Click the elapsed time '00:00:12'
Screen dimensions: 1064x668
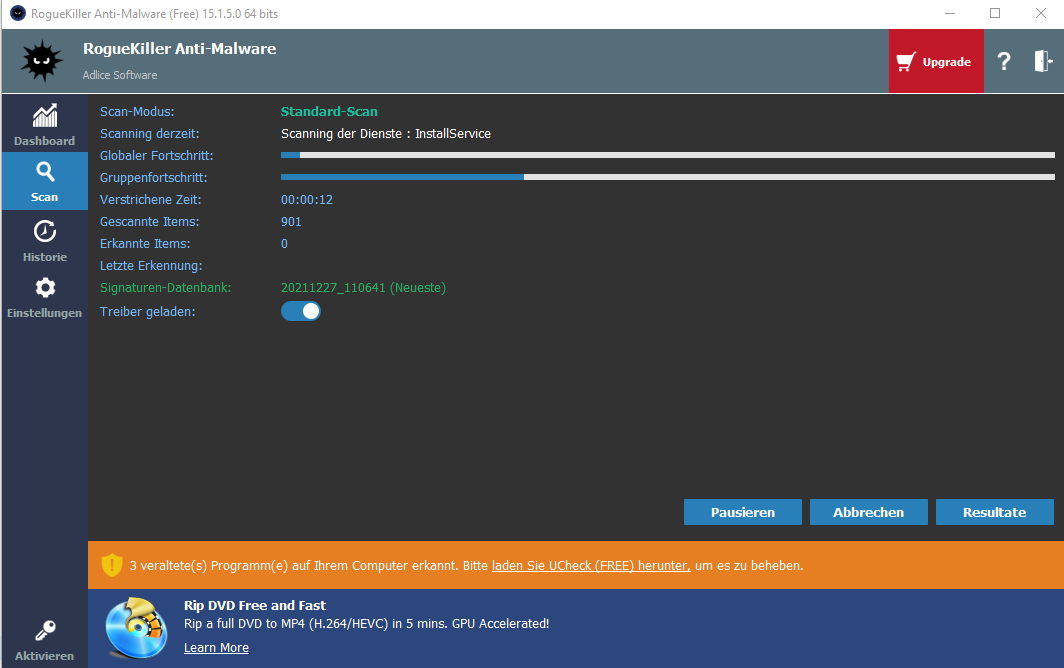307,200
